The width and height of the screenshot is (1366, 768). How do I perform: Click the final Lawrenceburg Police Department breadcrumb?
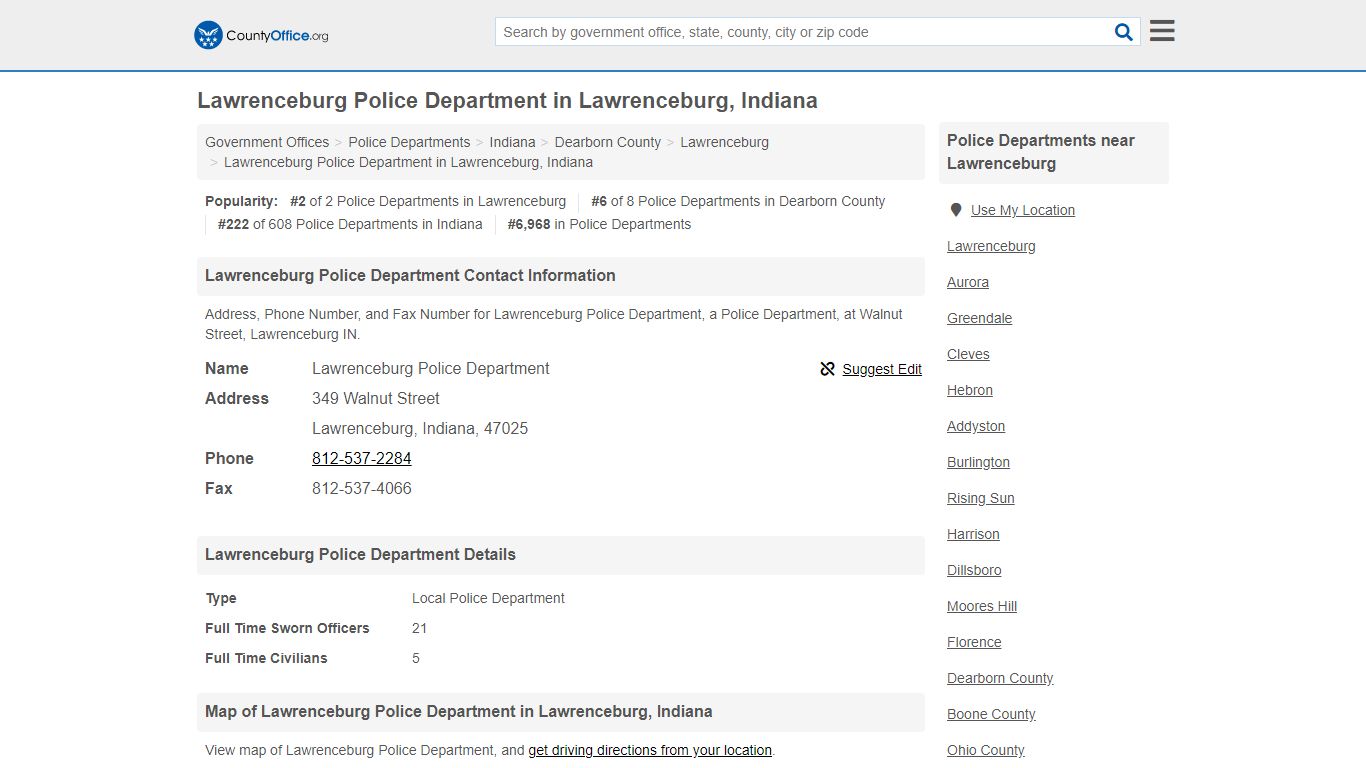pyautogui.click(x=408, y=162)
